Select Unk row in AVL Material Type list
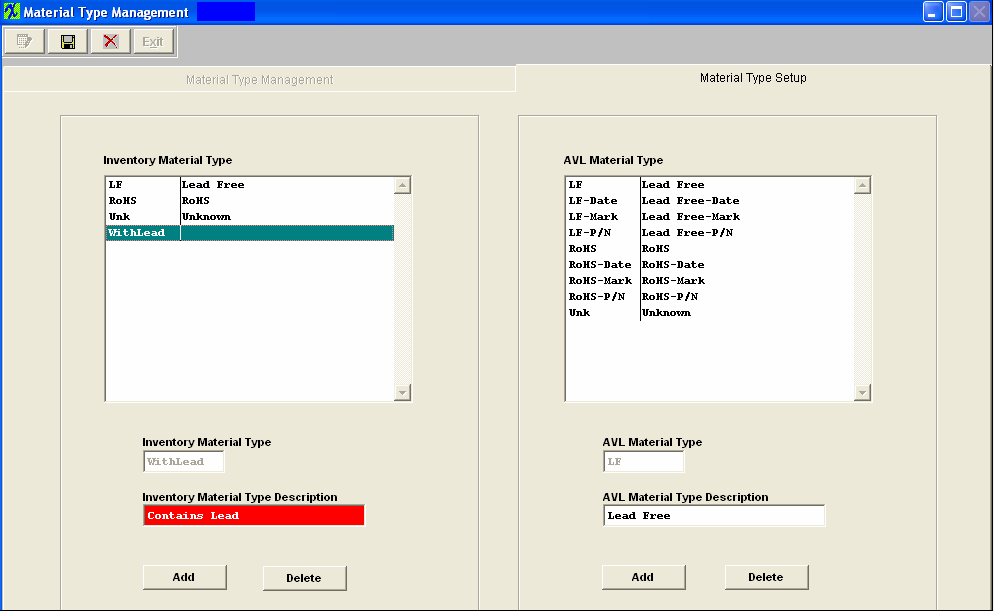994x611 pixels. (x=709, y=313)
